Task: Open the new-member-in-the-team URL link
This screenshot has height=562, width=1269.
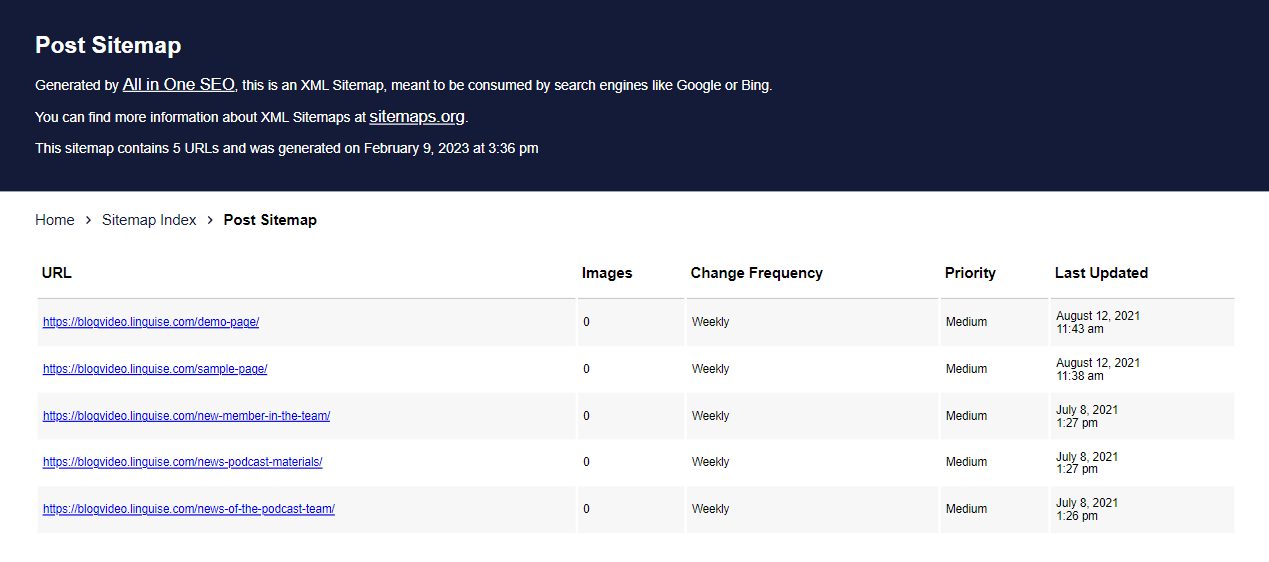Action: point(186,416)
